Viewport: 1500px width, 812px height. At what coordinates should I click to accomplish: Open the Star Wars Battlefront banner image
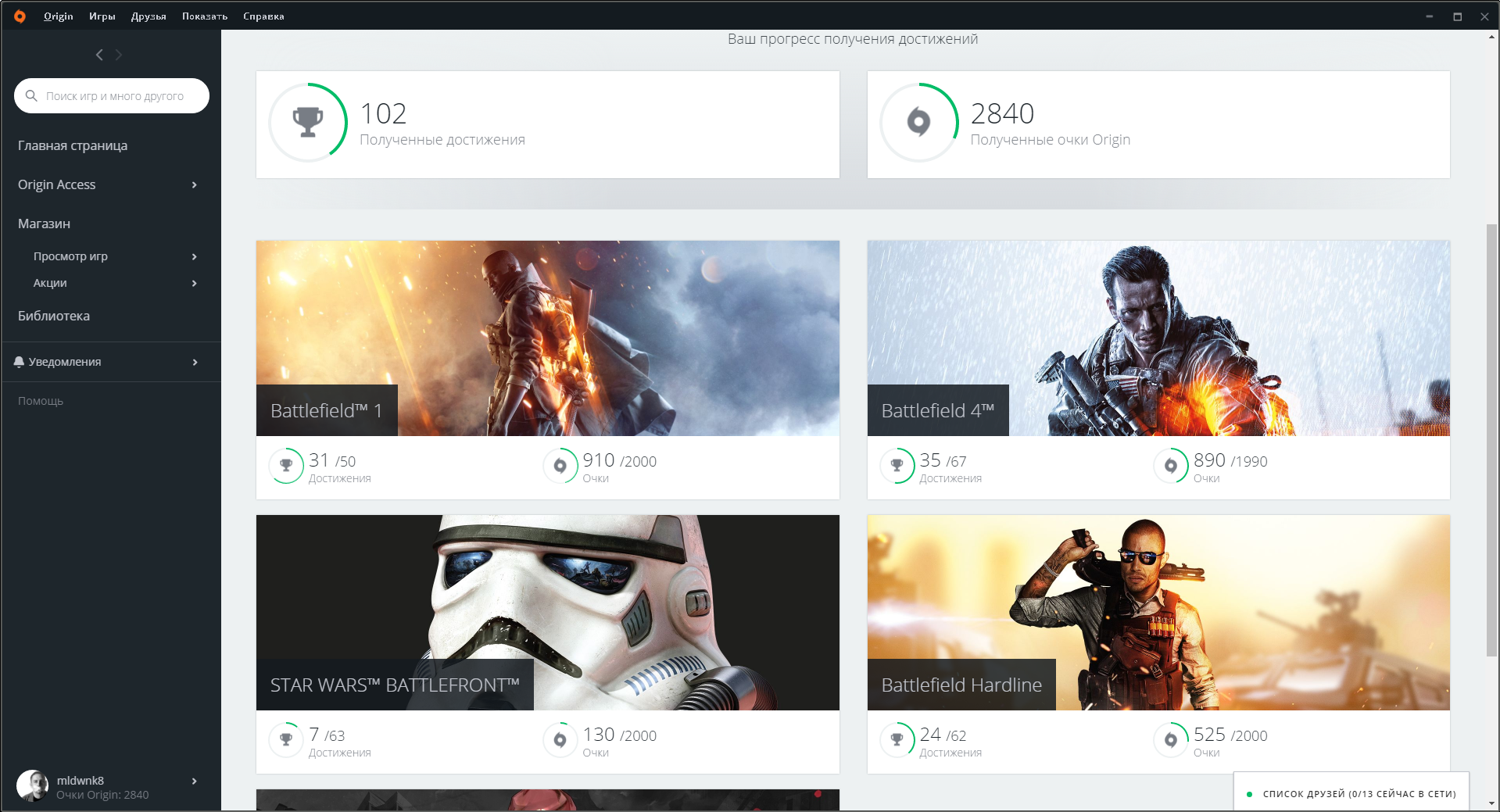click(548, 612)
